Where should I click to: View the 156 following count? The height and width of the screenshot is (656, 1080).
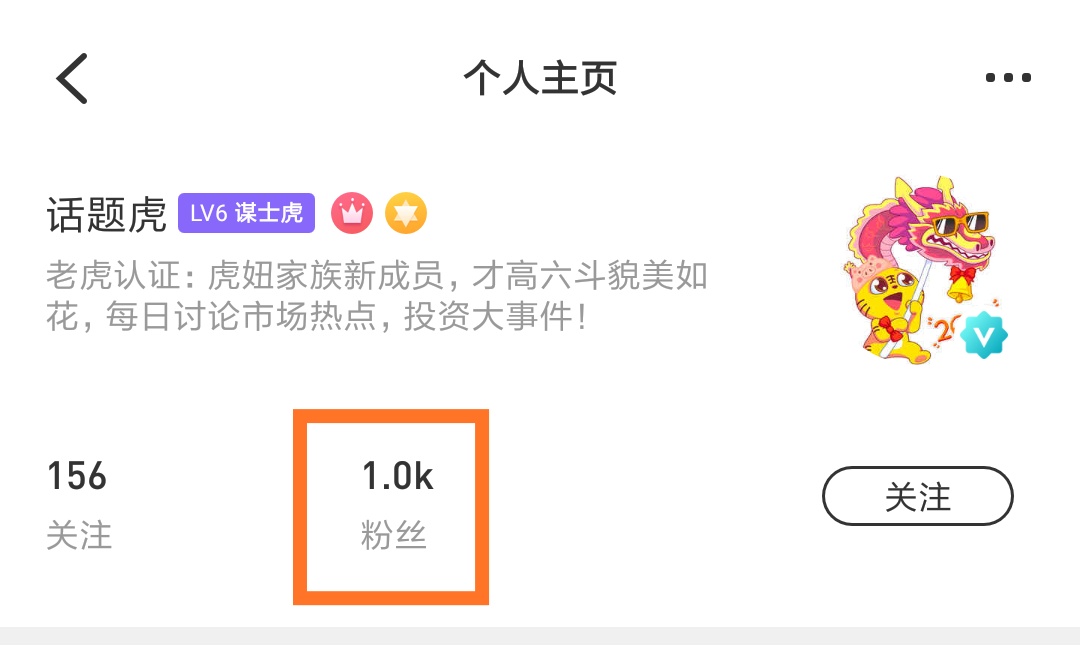click(77, 476)
